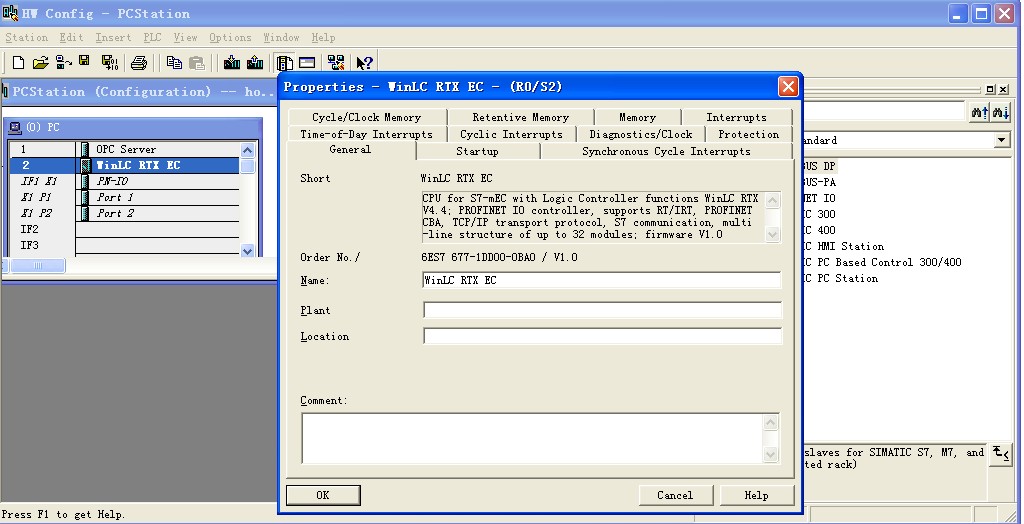Click Comment box scroll-down arrow
This screenshot has width=1024, height=524.
(x=771, y=454)
